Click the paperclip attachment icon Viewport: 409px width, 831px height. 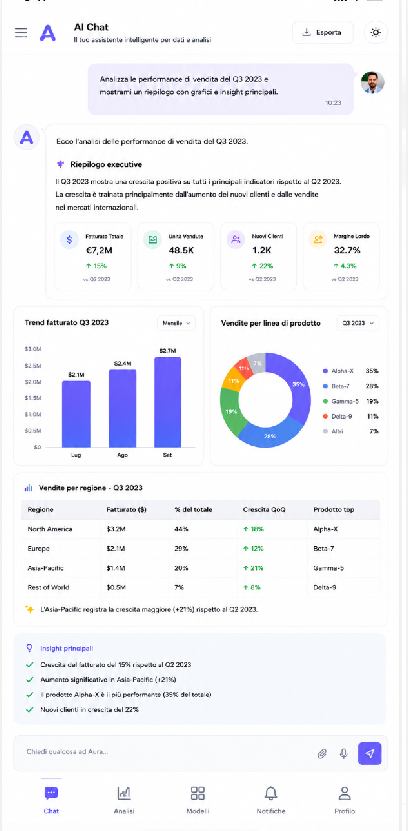click(x=322, y=753)
